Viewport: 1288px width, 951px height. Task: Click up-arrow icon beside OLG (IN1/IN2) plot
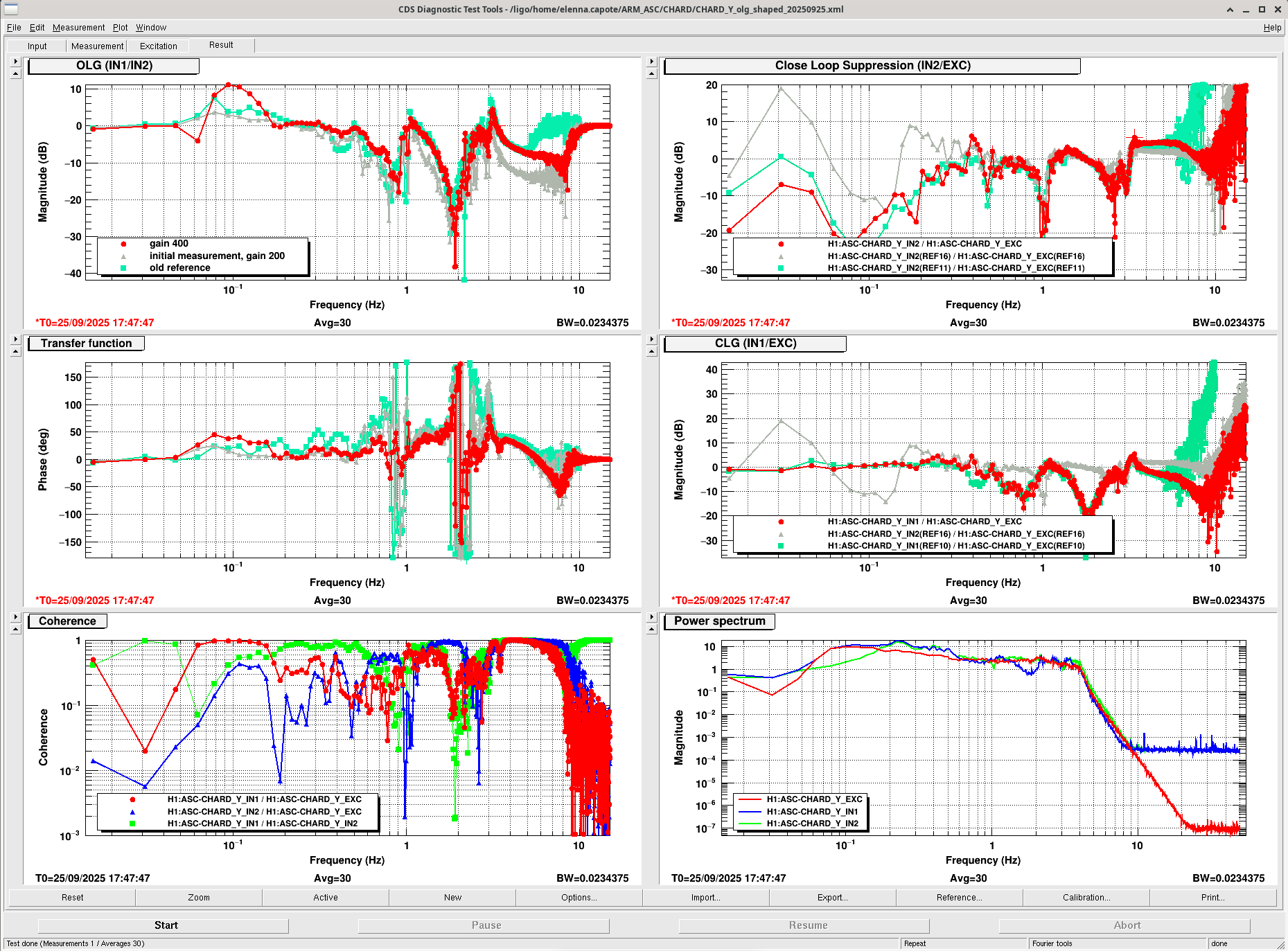(16, 73)
